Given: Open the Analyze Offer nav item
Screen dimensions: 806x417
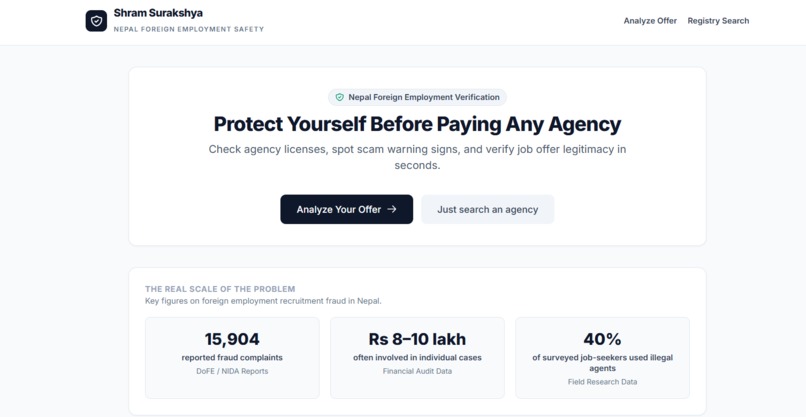Looking at the screenshot, I should 650,21.
